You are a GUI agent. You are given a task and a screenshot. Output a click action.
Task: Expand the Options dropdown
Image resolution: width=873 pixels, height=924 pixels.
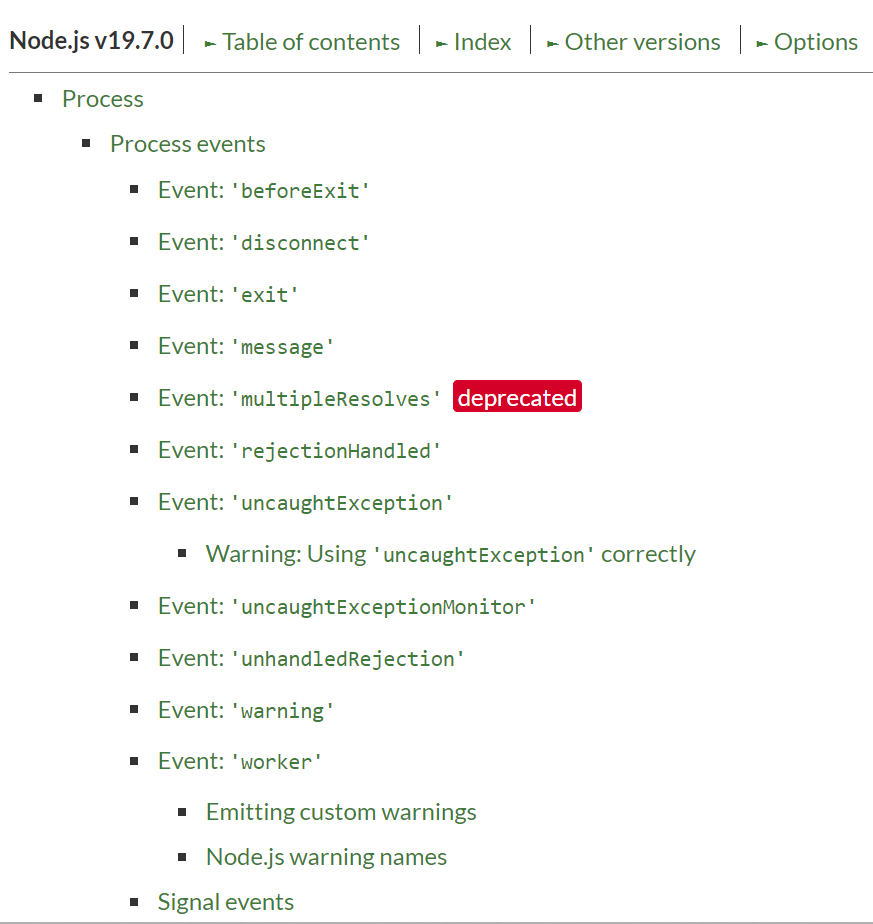click(807, 42)
